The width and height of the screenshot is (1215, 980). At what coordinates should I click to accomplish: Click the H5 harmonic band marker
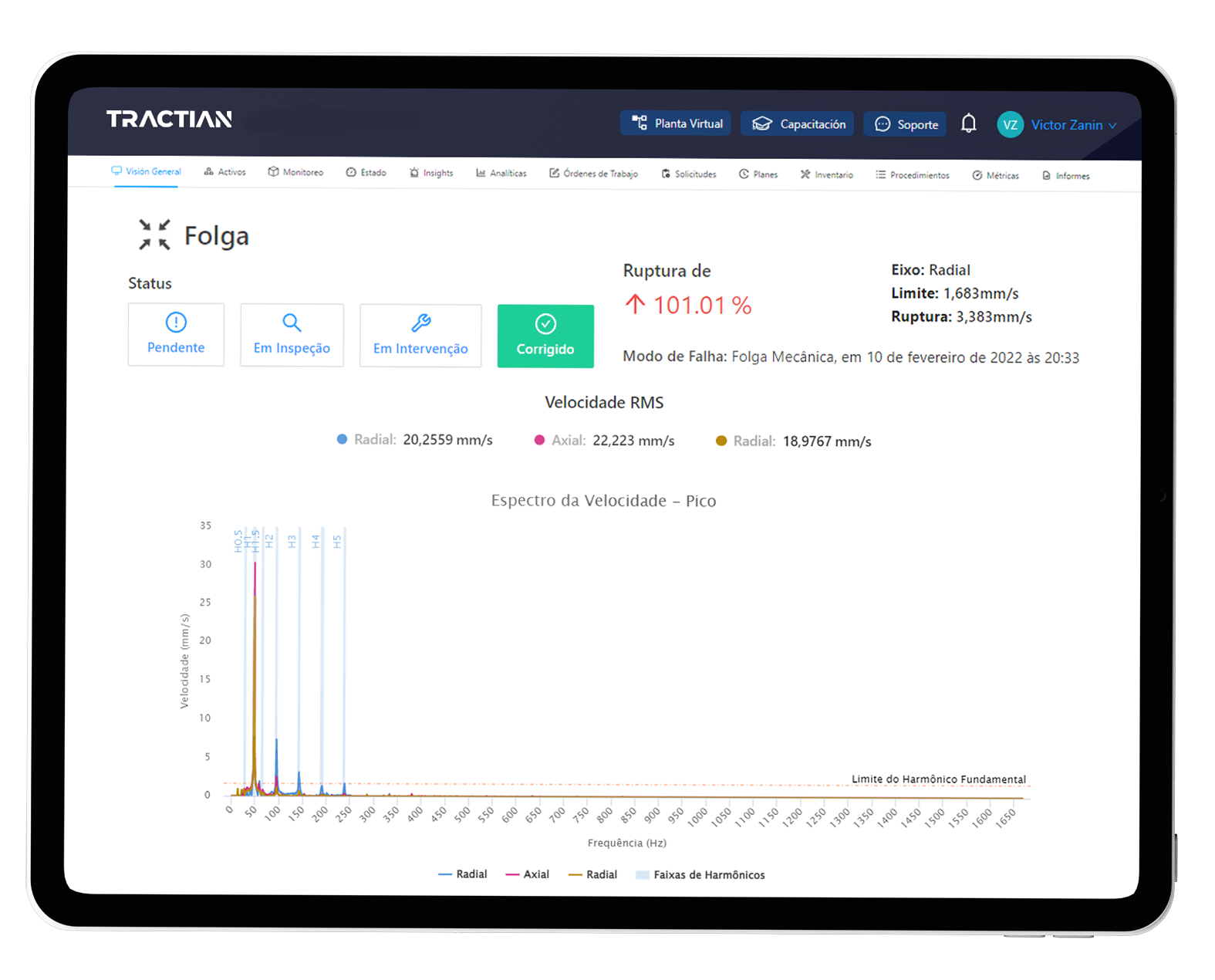coord(337,541)
